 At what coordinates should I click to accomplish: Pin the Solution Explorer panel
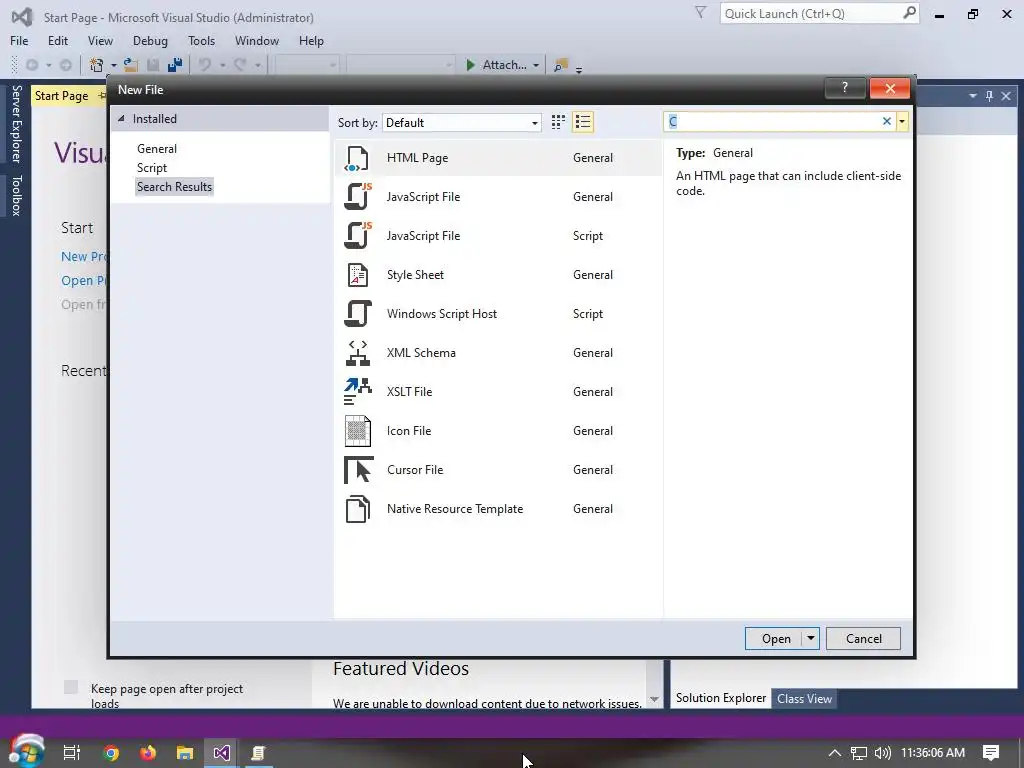pyautogui.click(x=989, y=96)
